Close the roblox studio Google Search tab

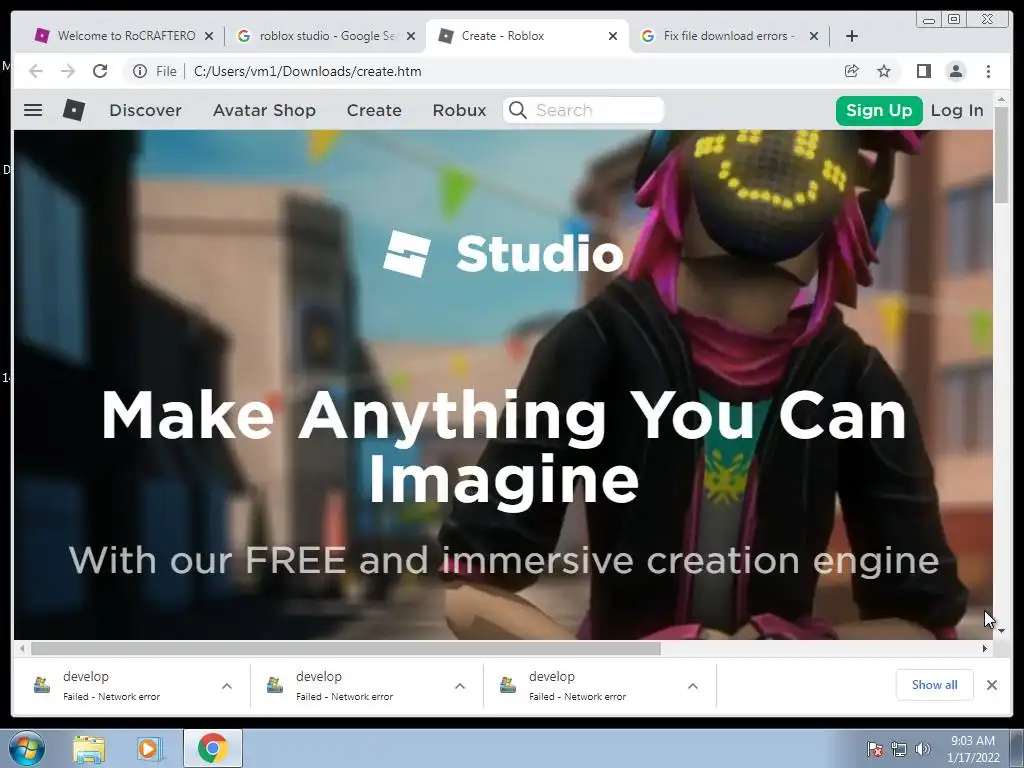[411, 36]
